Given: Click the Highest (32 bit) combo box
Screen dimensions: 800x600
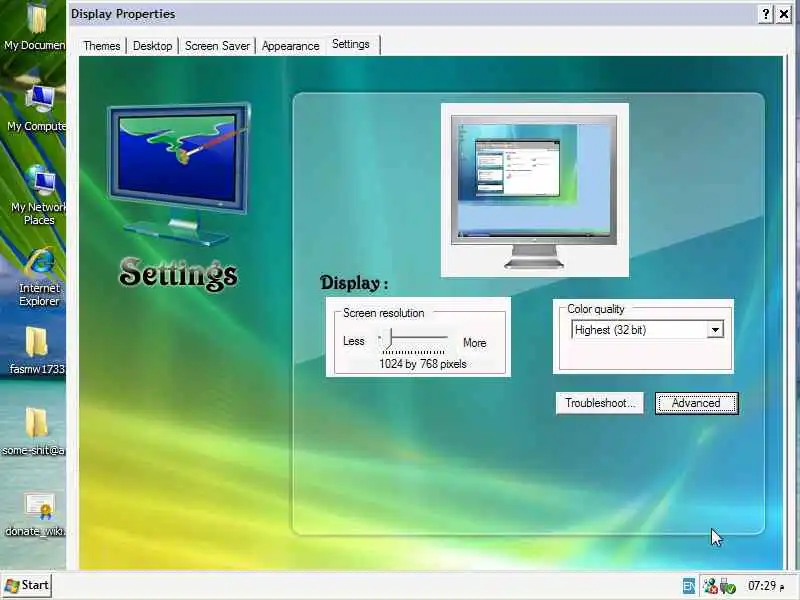Looking at the screenshot, I should coord(647,330).
